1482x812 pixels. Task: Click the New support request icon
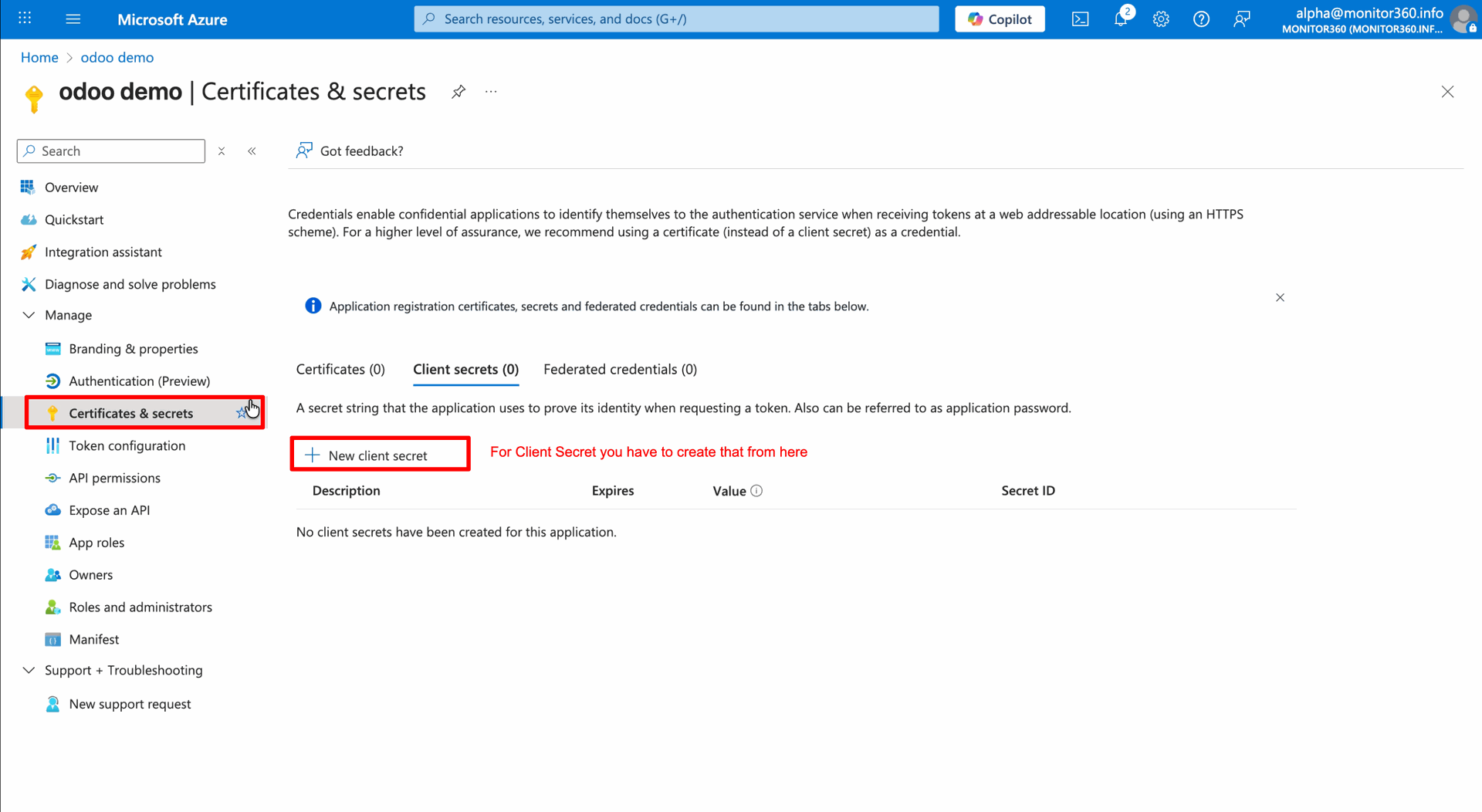pos(52,704)
